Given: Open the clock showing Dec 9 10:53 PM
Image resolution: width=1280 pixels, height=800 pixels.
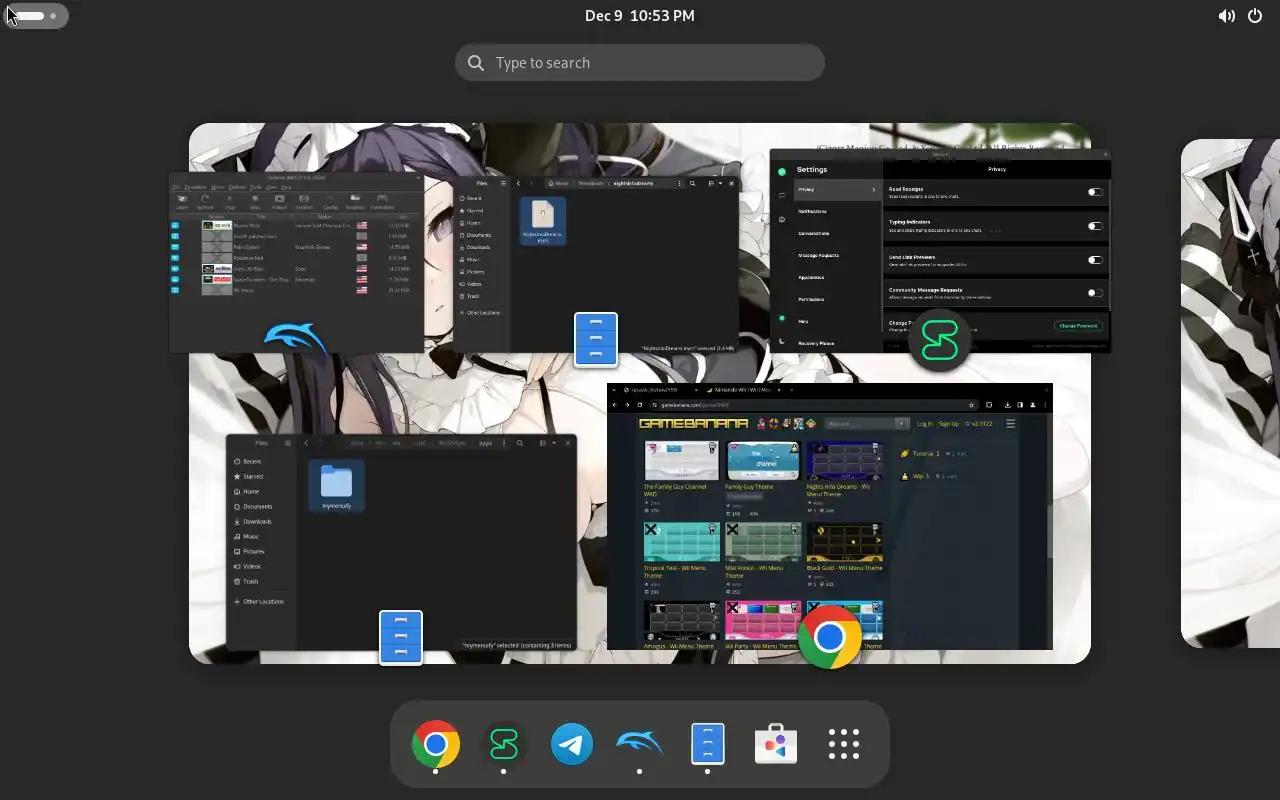Looking at the screenshot, I should [640, 16].
